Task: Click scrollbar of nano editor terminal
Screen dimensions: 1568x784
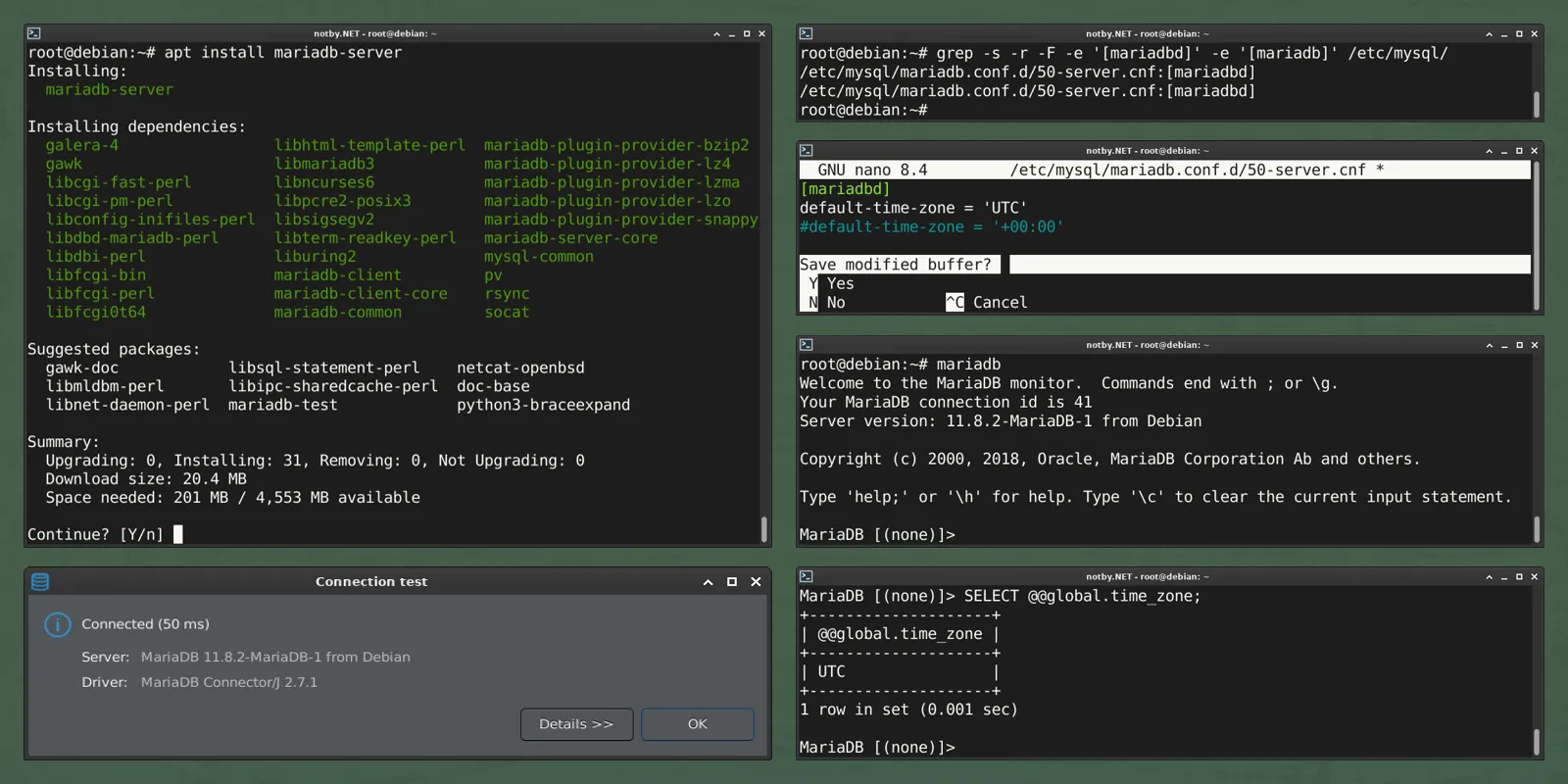Action: [x=1536, y=235]
